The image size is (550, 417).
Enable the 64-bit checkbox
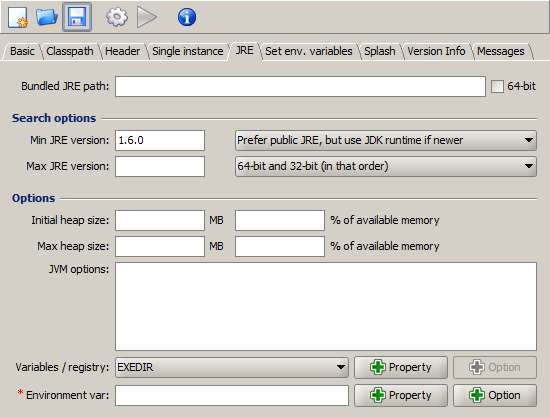[x=497, y=86]
